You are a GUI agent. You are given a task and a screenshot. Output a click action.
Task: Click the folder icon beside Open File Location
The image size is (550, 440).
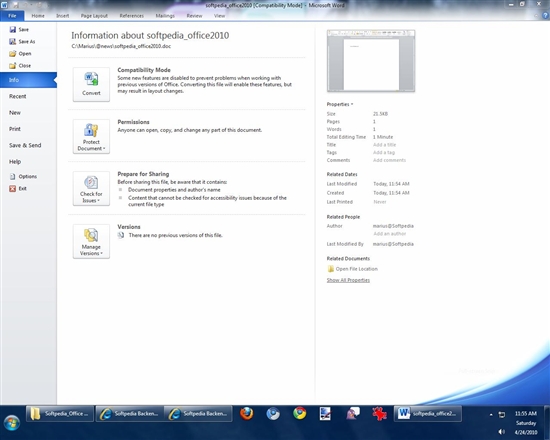click(x=330, y=269)
